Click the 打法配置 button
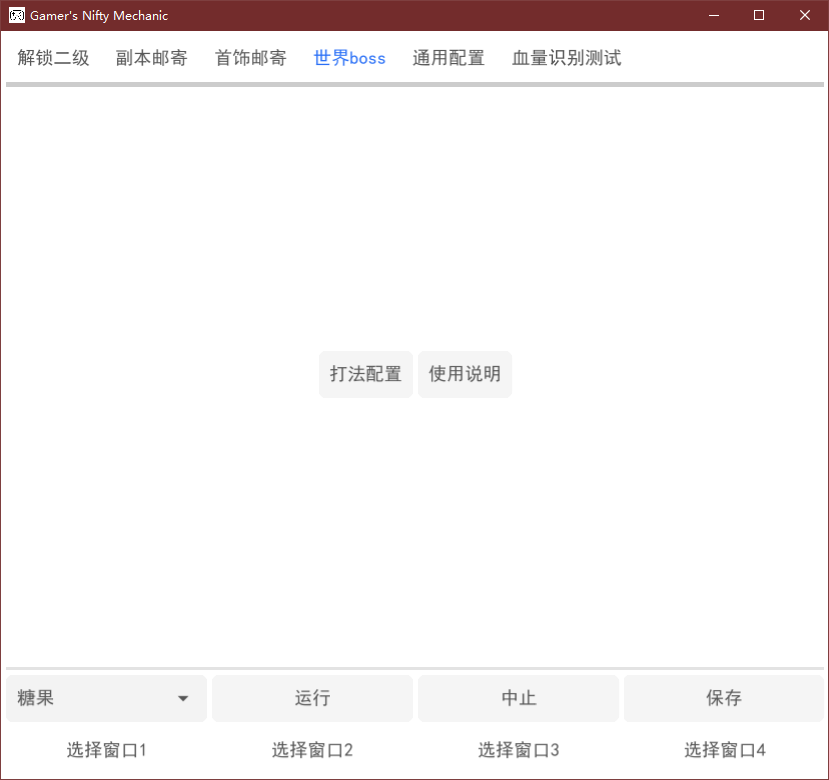 click(366, 374)
